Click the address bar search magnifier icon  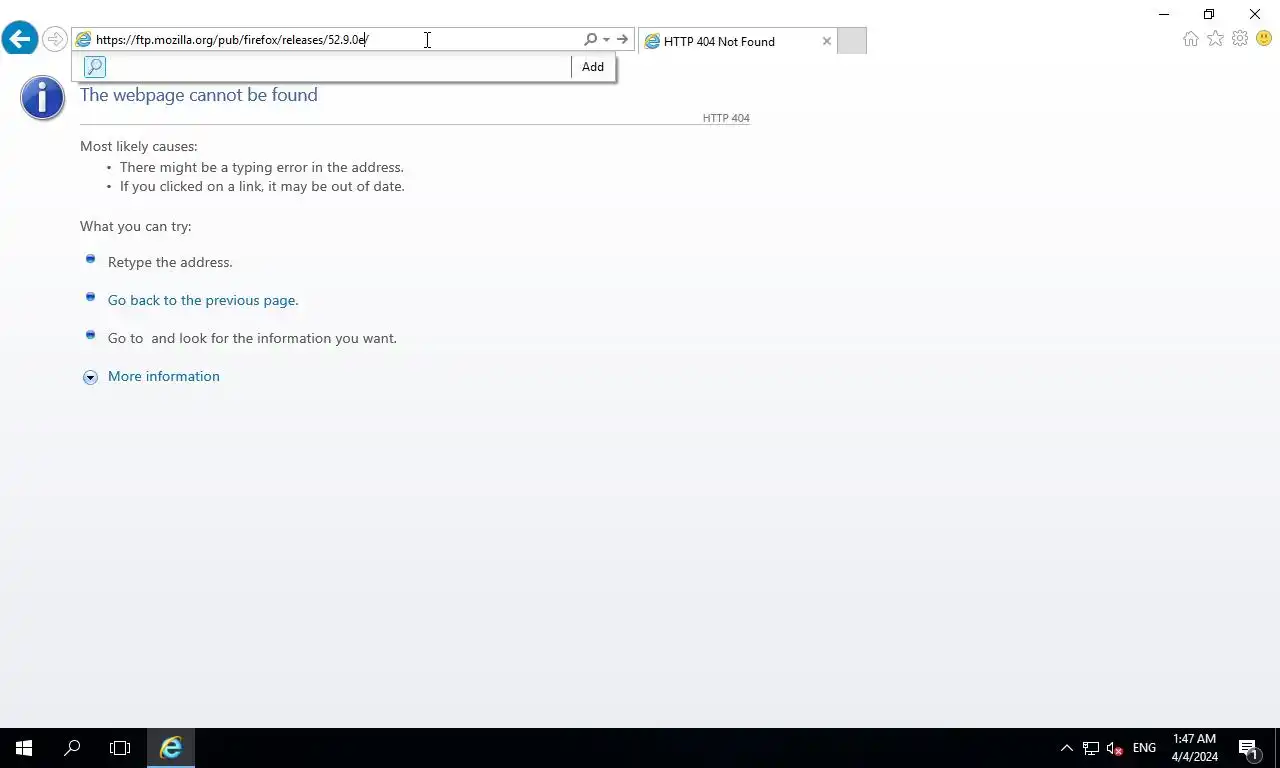[590, 40]
